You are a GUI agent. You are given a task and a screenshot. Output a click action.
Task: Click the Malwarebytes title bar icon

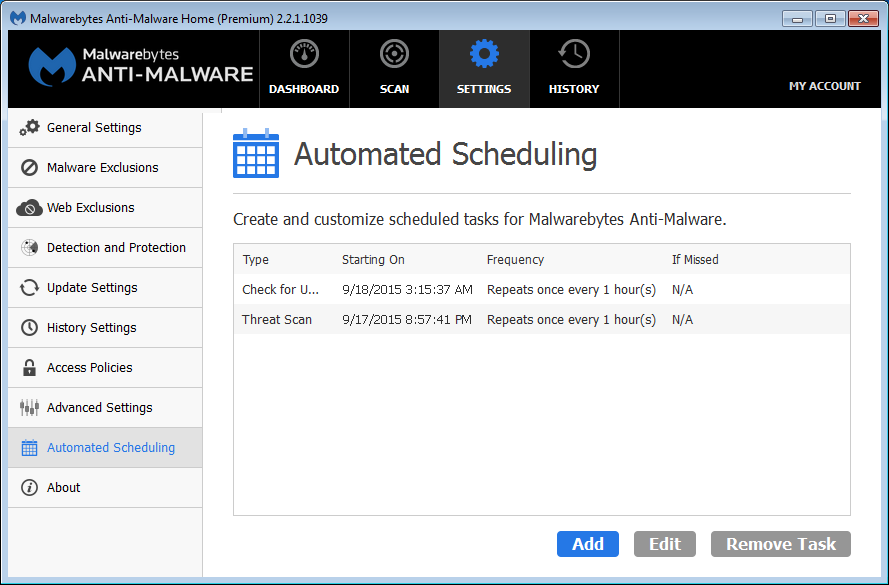click(18, 18)
